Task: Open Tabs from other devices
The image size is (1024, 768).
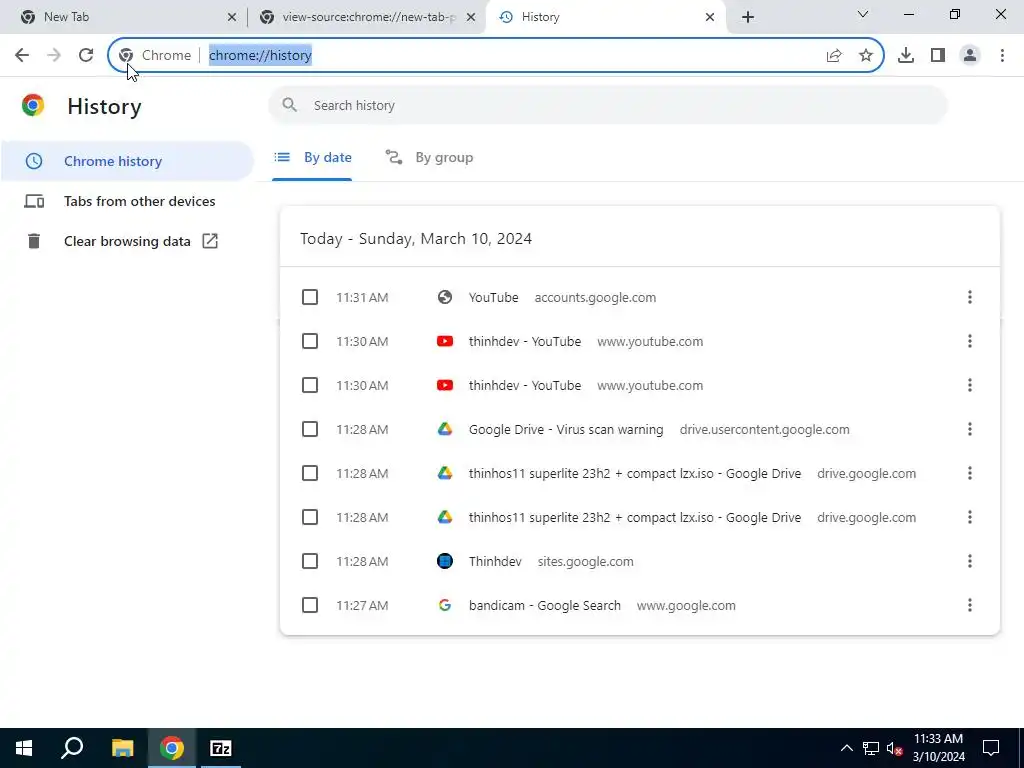Action: [x=127, y=201]
